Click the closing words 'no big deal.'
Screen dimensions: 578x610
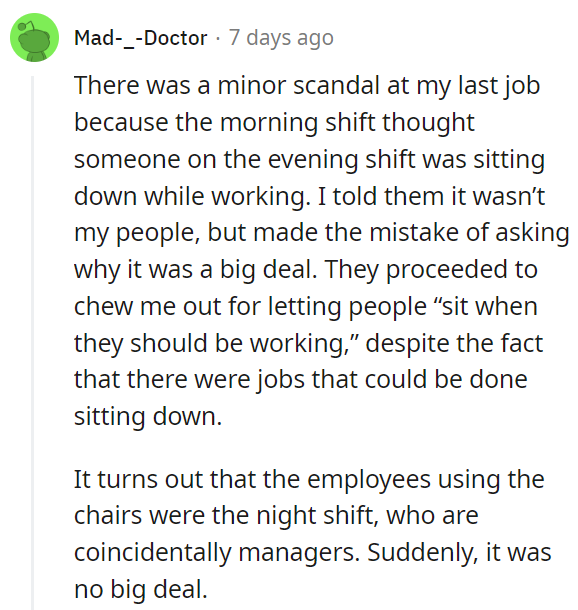[x=140, y=589]
